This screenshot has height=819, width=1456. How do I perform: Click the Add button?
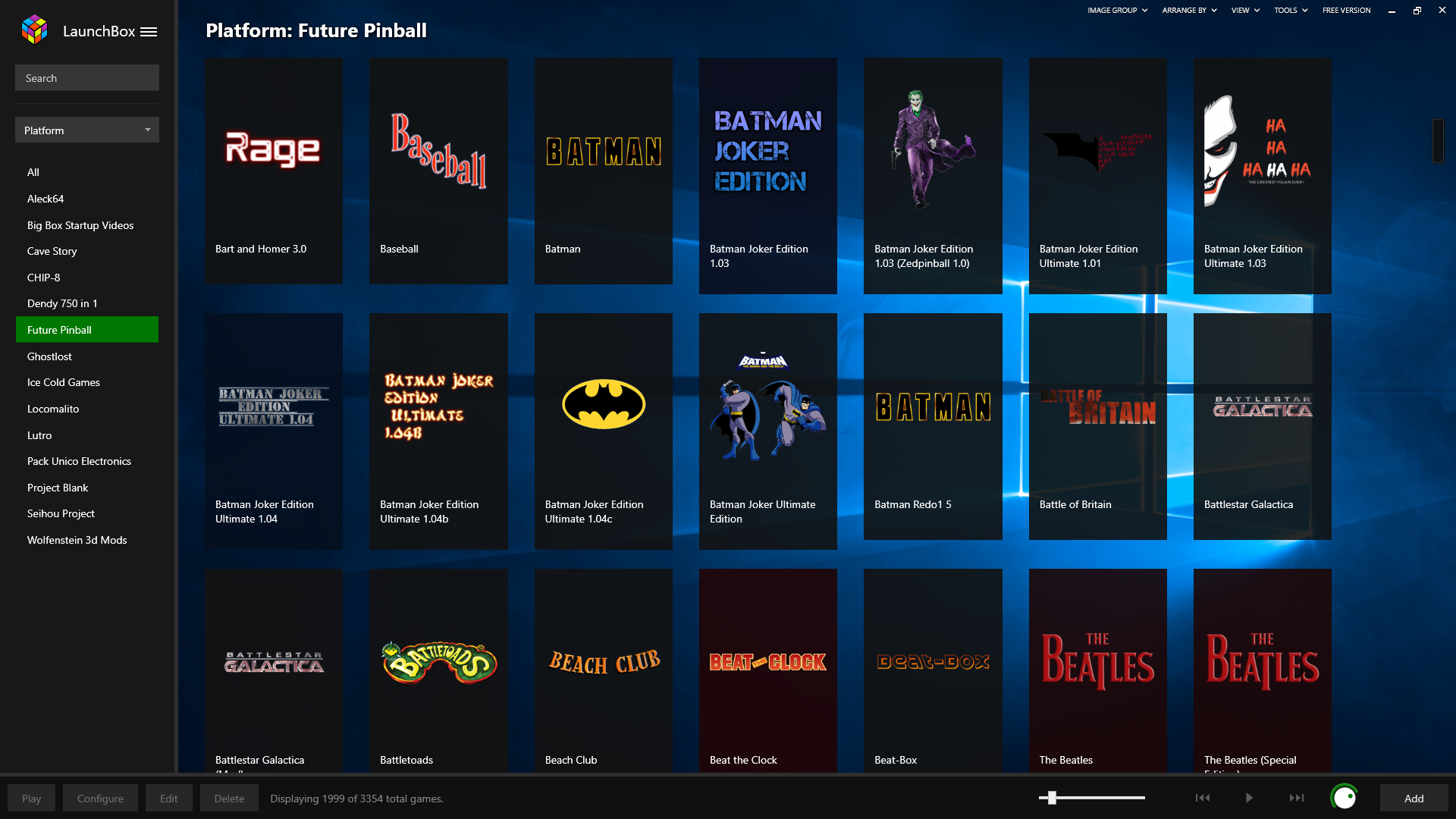point(1414,798)
